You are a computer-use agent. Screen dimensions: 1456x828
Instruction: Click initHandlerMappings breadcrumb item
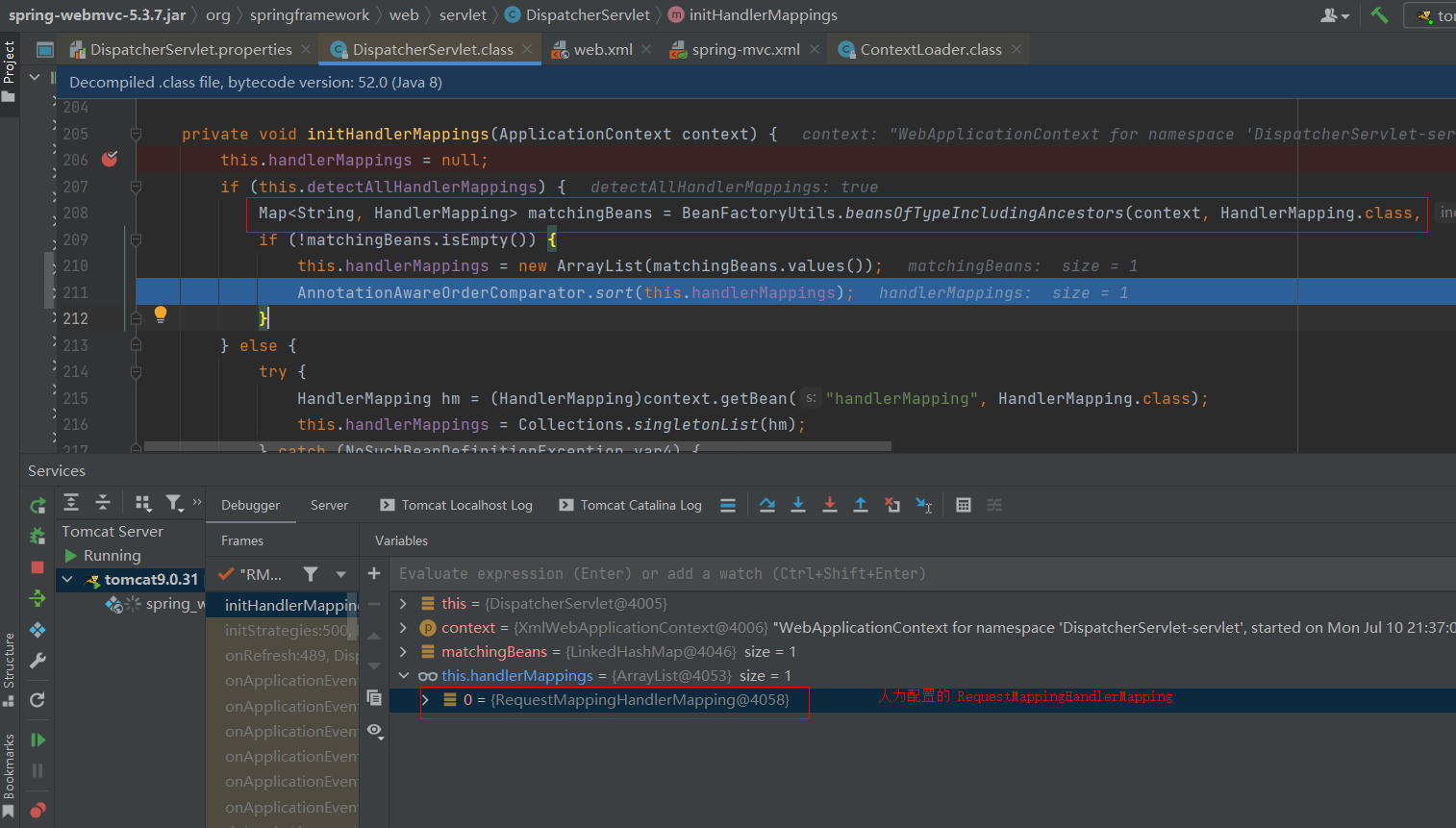[x=753, y=14]
